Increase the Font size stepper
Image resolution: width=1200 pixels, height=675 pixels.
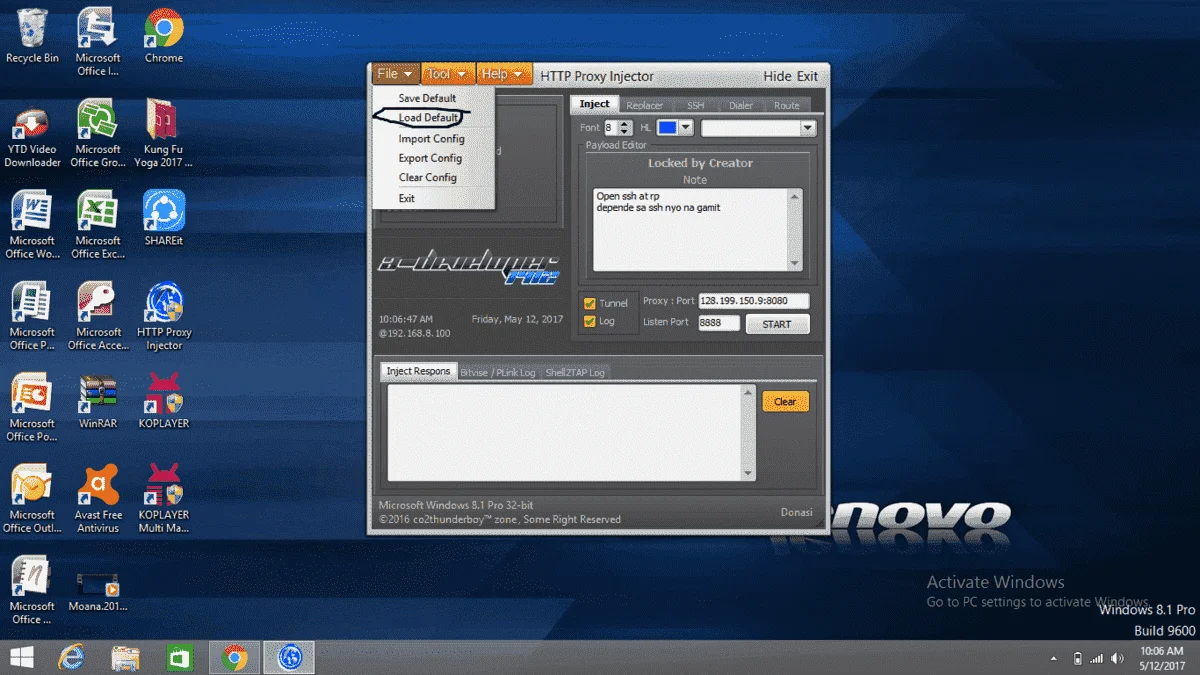pyautogui.click(x=626, y=124)
